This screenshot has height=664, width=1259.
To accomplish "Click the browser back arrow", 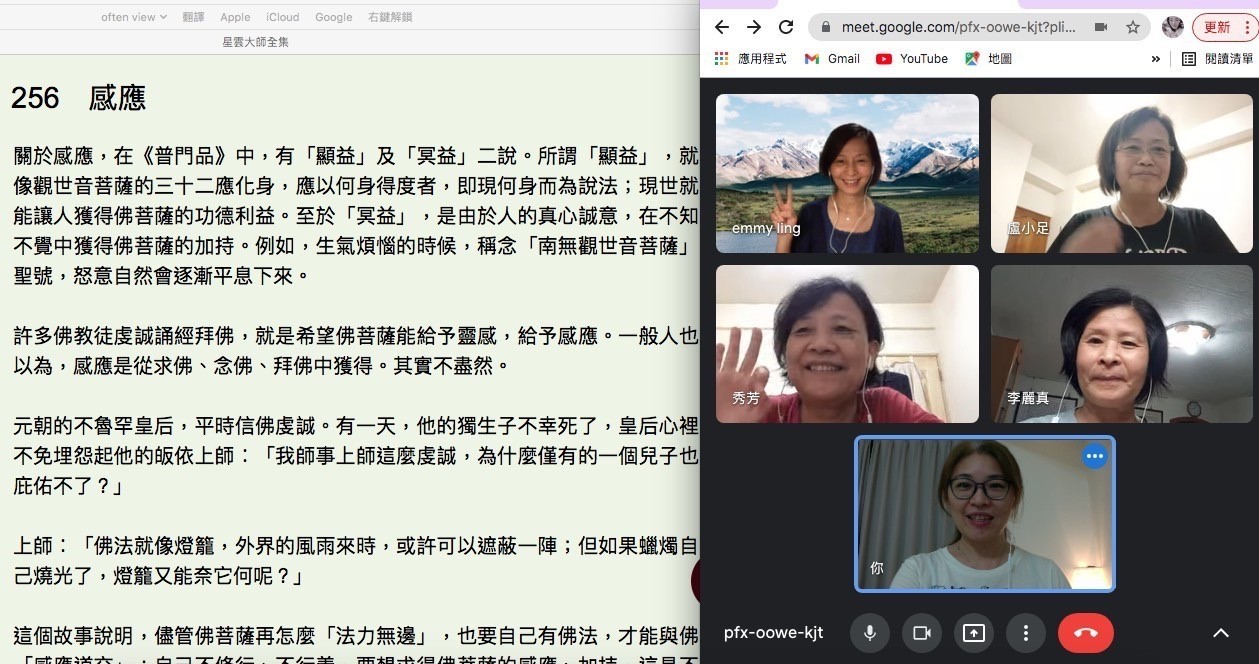I will click(722, 27).
